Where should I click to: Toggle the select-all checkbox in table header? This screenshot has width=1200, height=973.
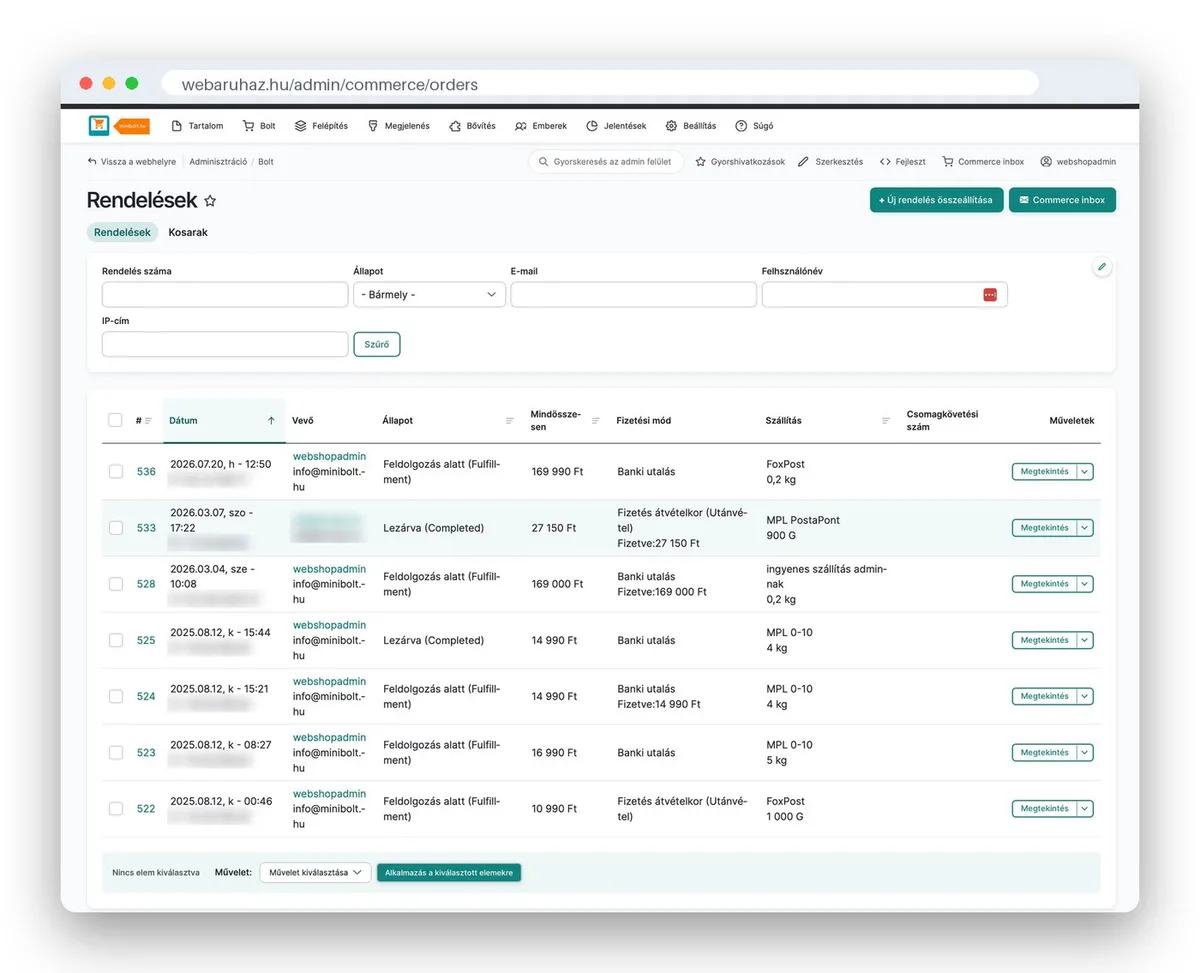115,420
